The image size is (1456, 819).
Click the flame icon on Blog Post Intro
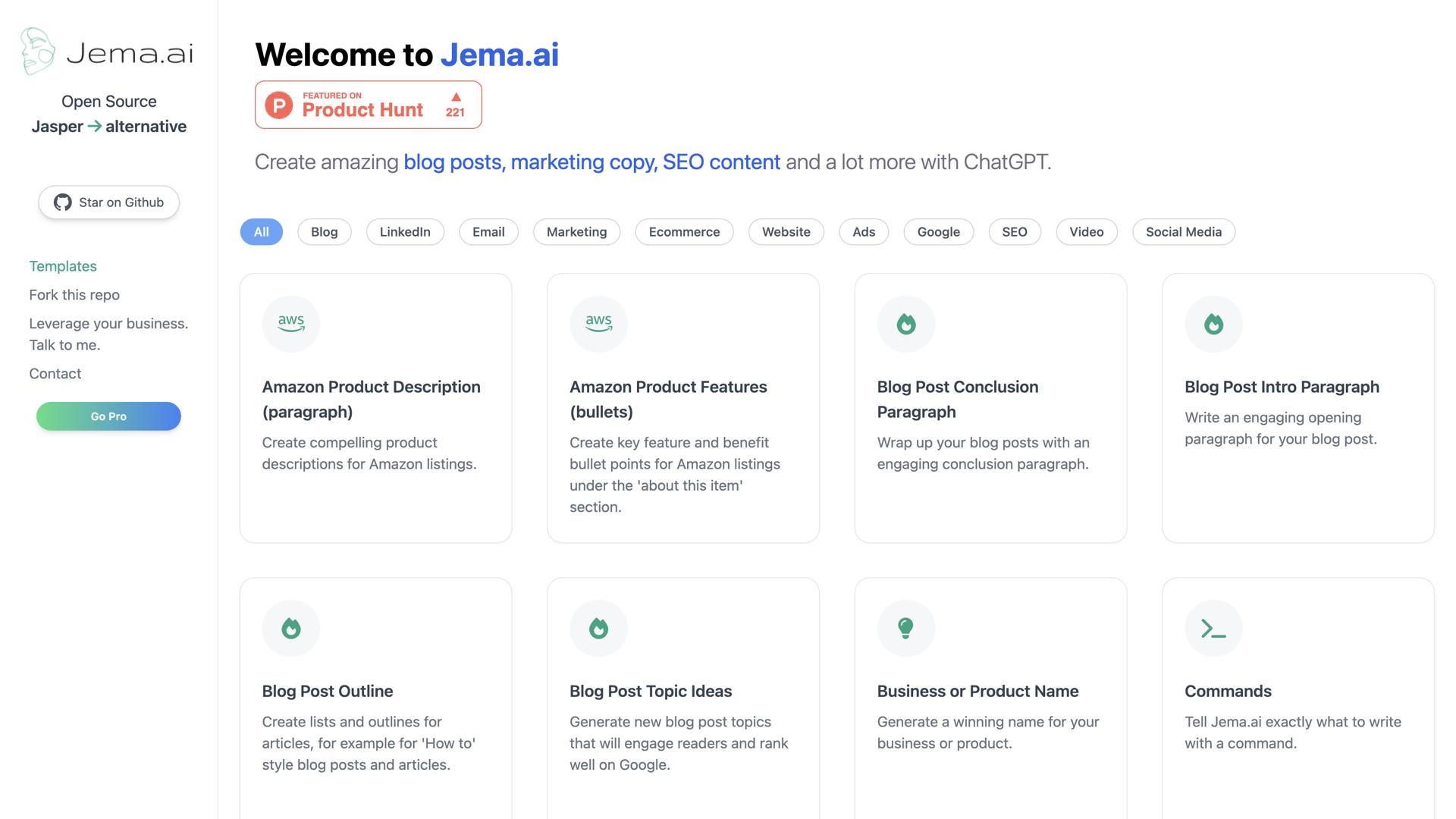click(1213, 324)
